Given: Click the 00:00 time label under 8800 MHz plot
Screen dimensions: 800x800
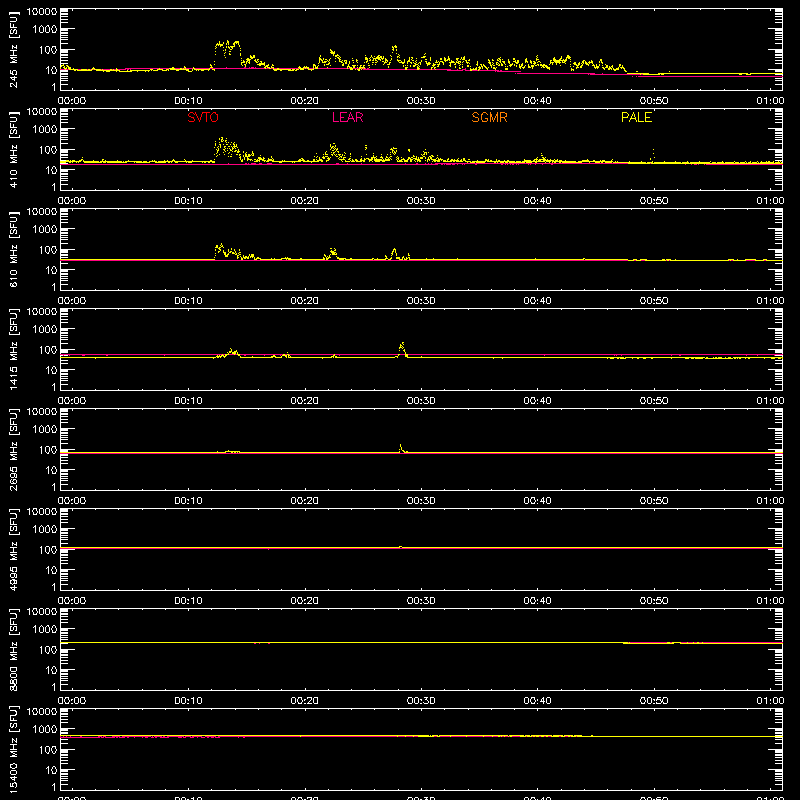Looking at the screenshot, I should pyautogui.click(x=72, y=701).
